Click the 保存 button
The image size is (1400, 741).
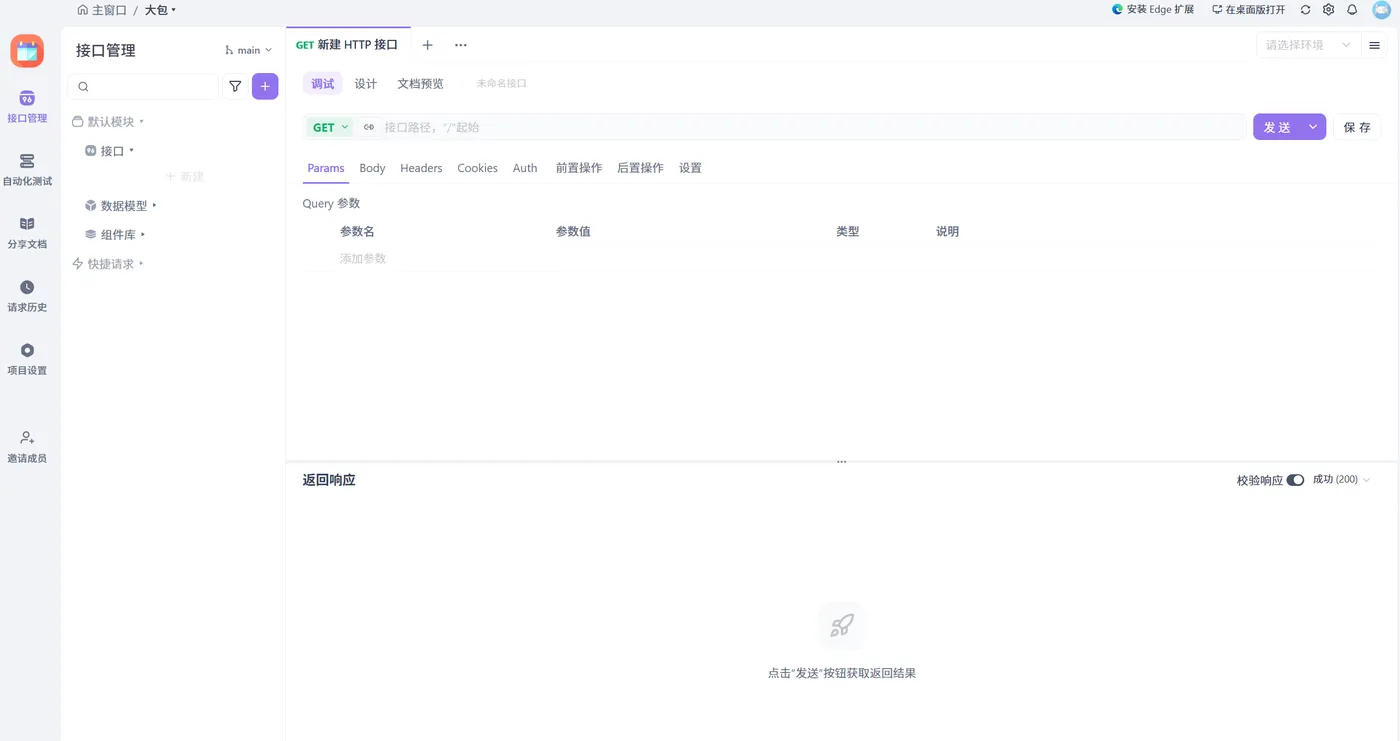[1357, 127]
